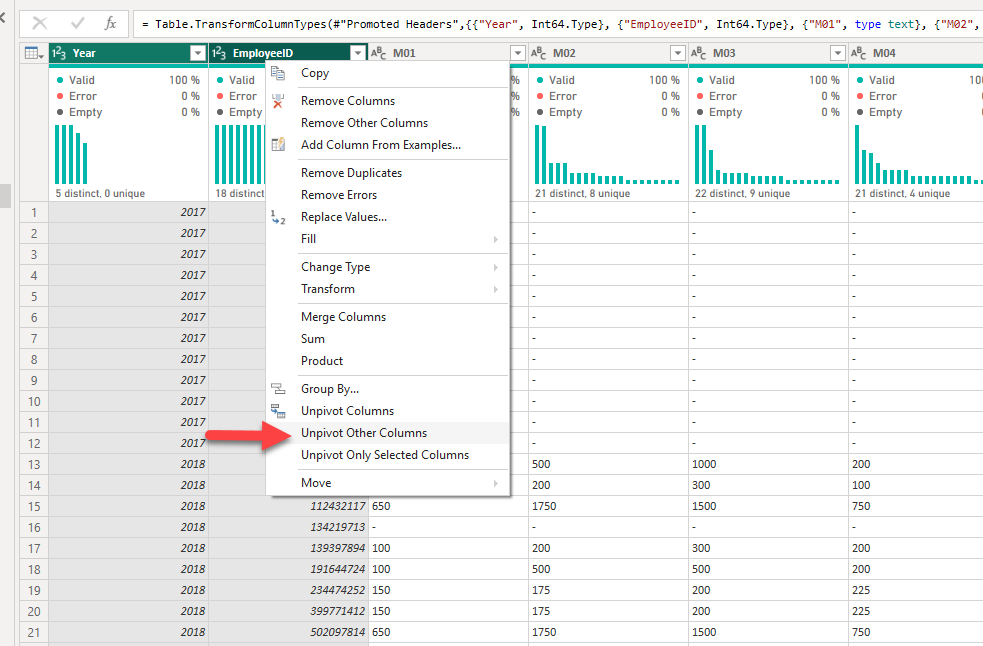
Task: Select Unpivot Other Columns from context menu
Action: [x=363, y=433]
